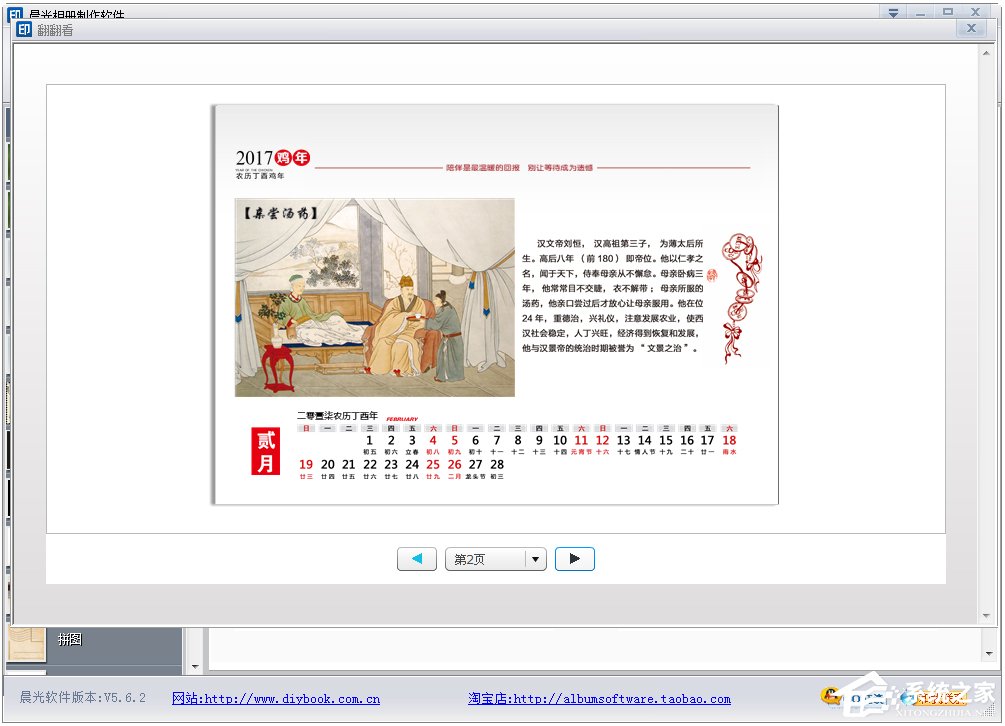Click February 14 情人节 date on calendar

tap(644, 445)
